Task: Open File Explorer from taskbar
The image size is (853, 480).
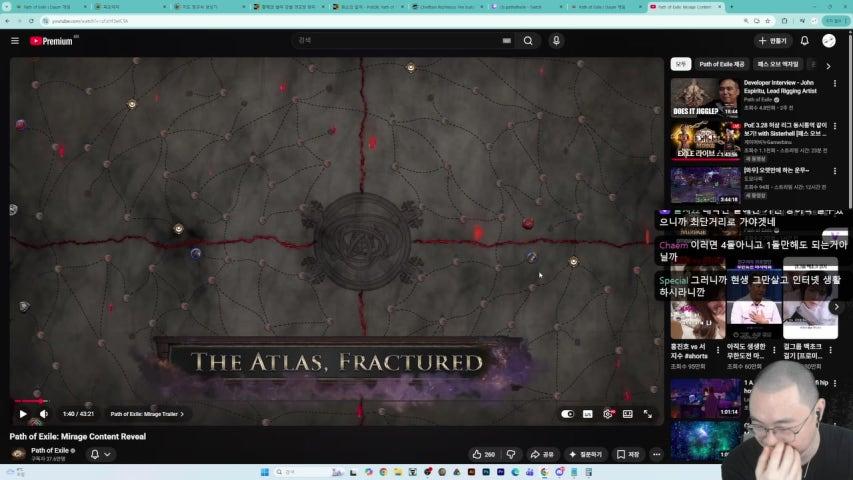Action: (398, 472)
